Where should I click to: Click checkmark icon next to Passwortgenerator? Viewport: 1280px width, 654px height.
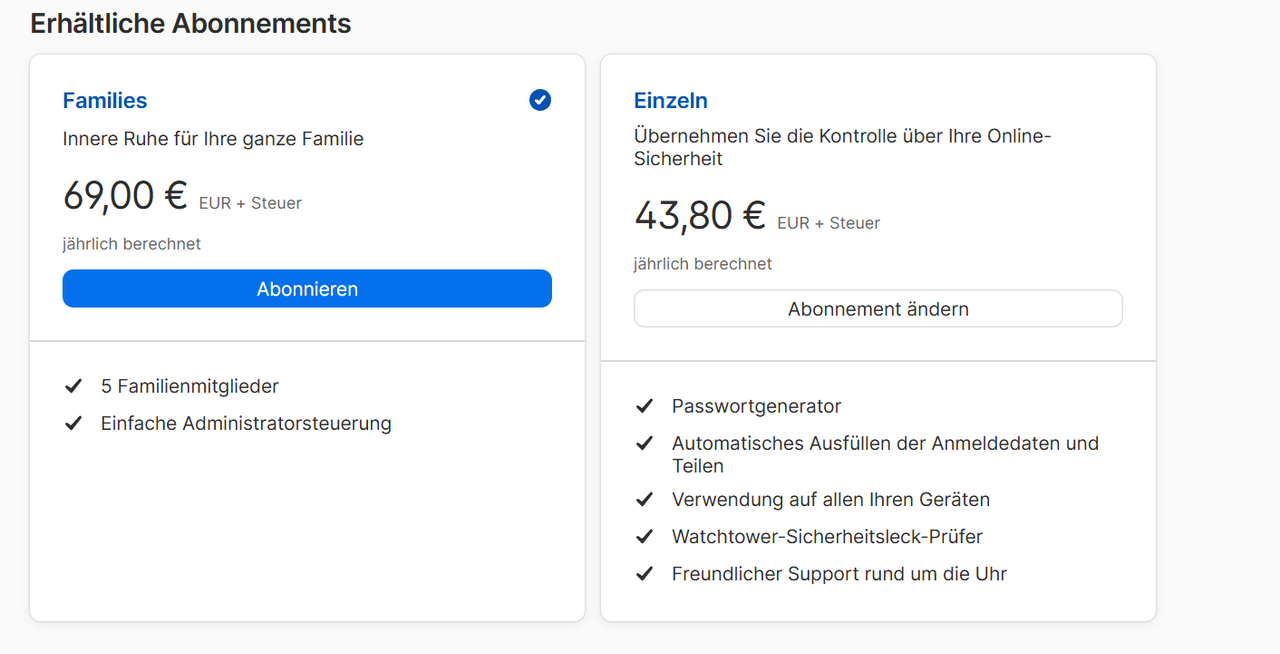tap(644, 406)
